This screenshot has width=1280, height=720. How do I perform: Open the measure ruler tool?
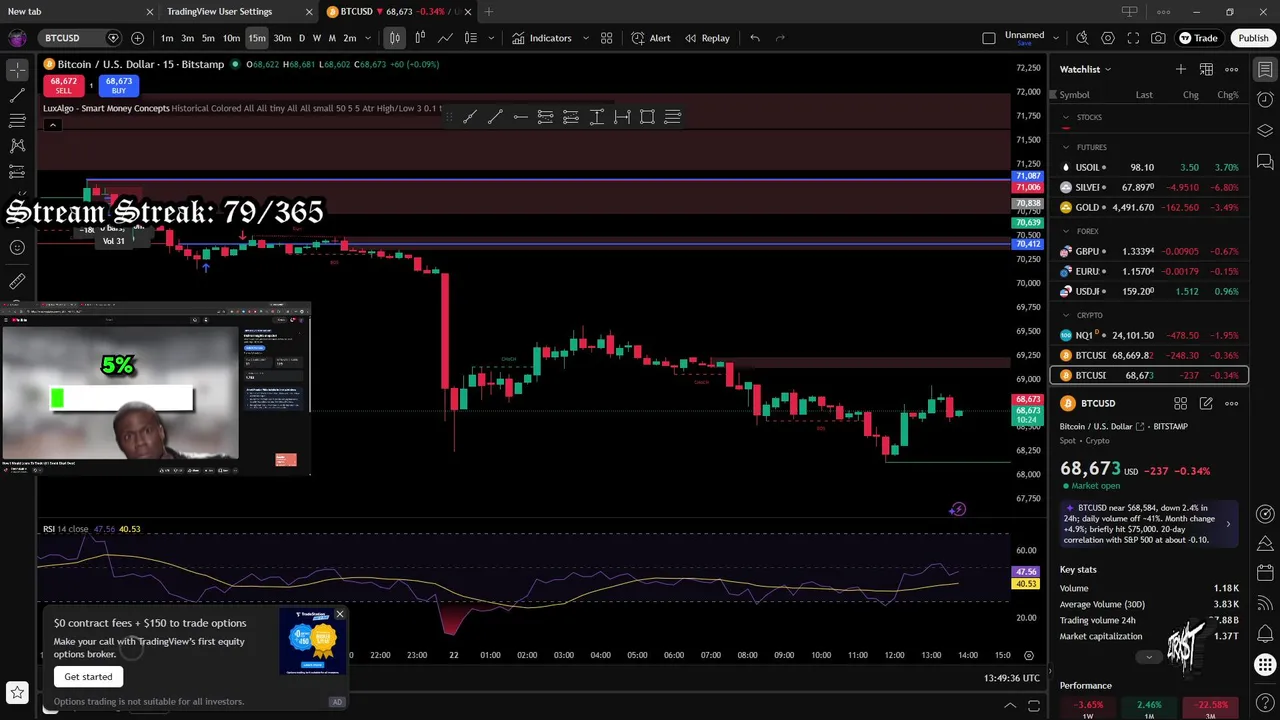pos(17,282)
